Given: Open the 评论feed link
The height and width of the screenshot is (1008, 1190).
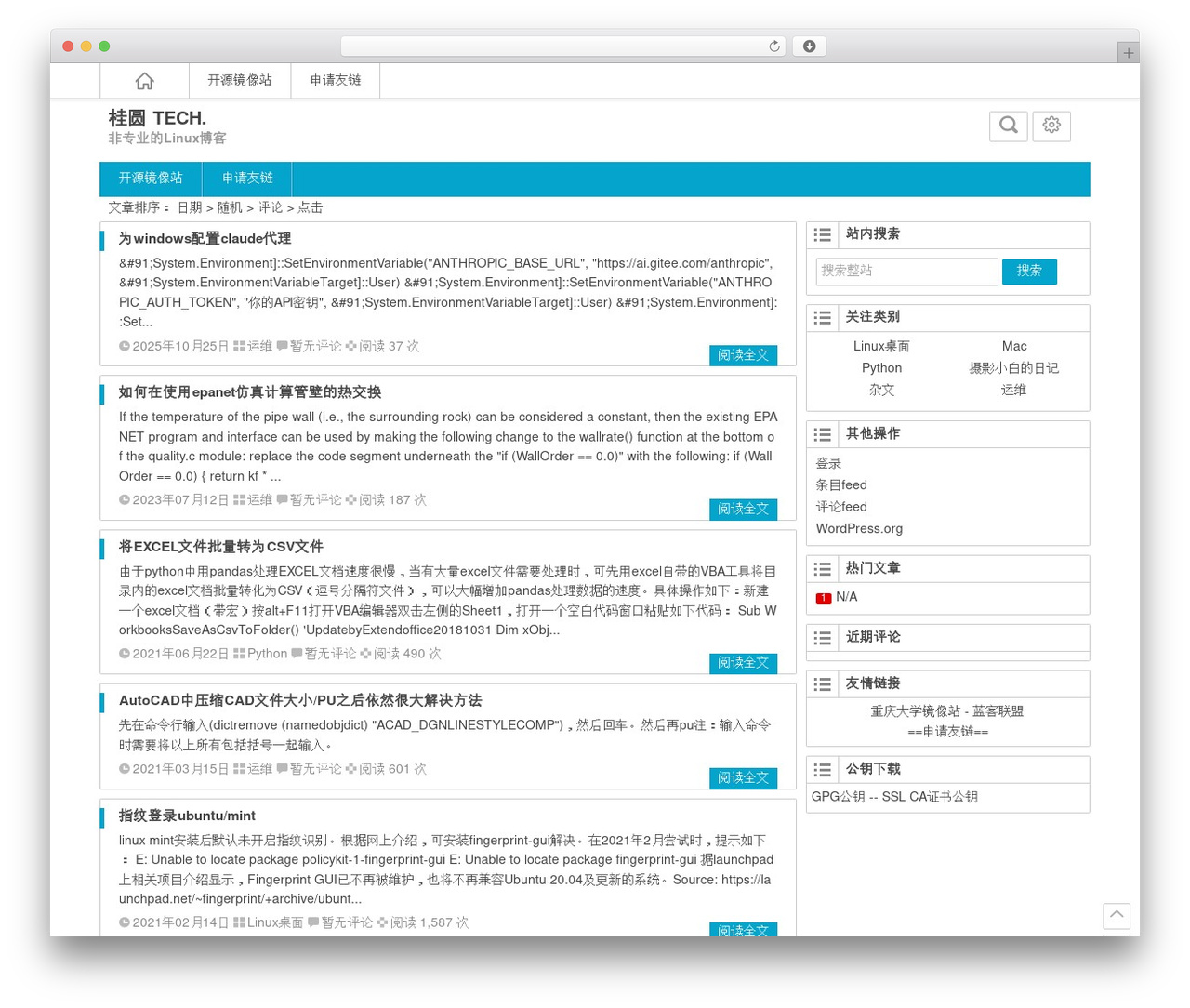Looking at the screenshot, I should coord(841,507).
